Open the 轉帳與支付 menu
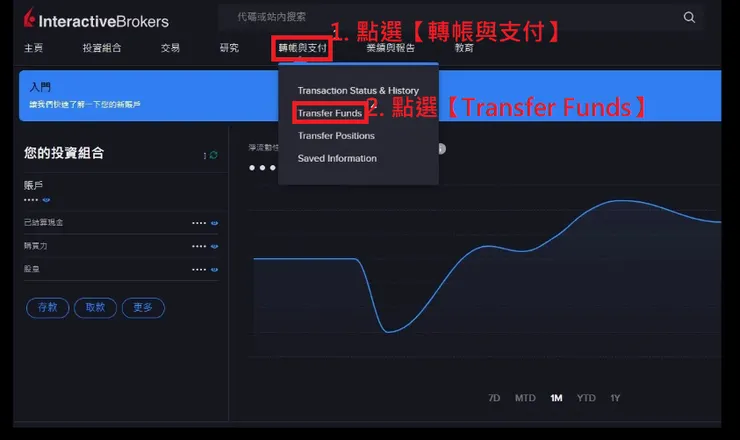Viewport: 740px width, 440px height. (x=302, y=48)
